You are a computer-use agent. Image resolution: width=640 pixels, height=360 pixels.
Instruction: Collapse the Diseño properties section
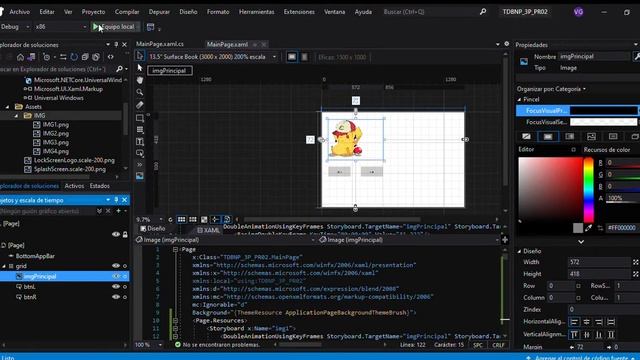520,251
